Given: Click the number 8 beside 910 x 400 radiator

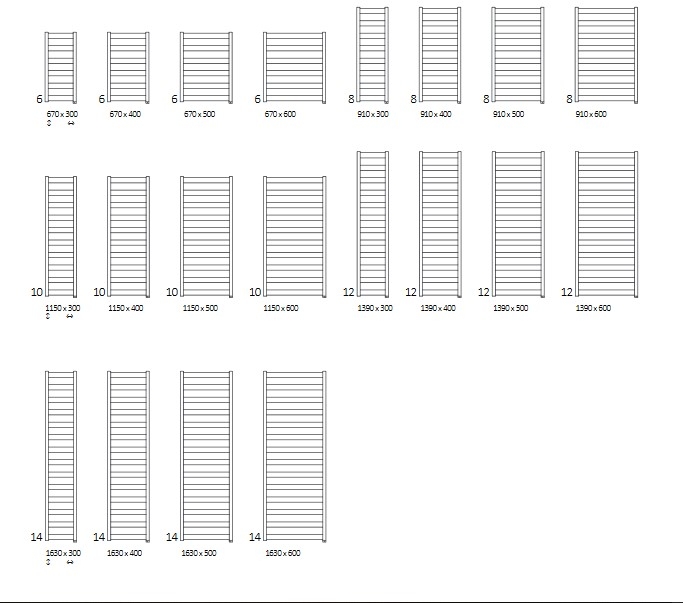Looking at the screenshot, I should (x=413, y=99).
